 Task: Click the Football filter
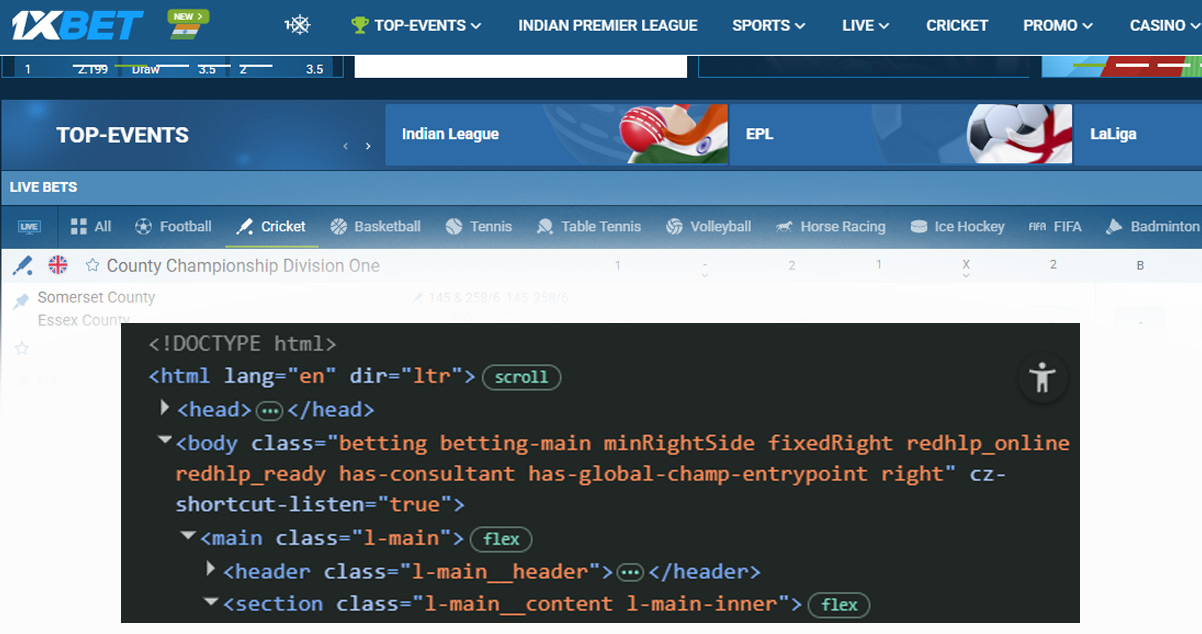coord(173,227)
